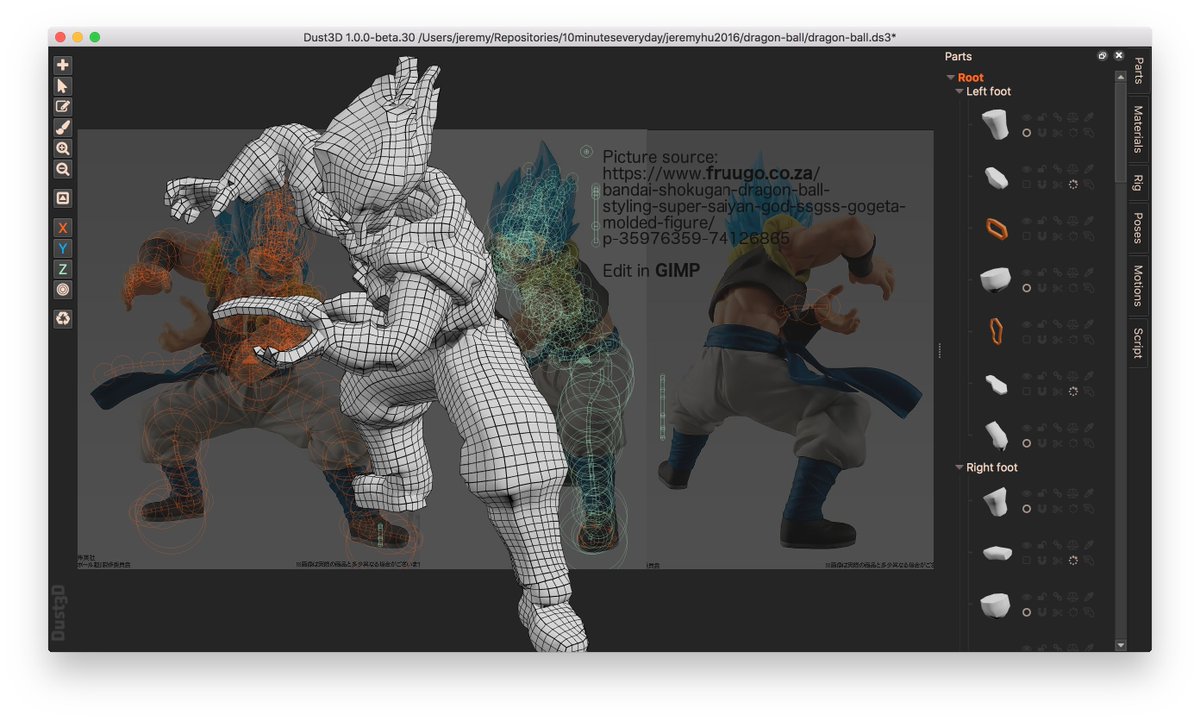
Task: Click balance-scale icon on fifth Left foot part
Action: (x=1073, y=324)
